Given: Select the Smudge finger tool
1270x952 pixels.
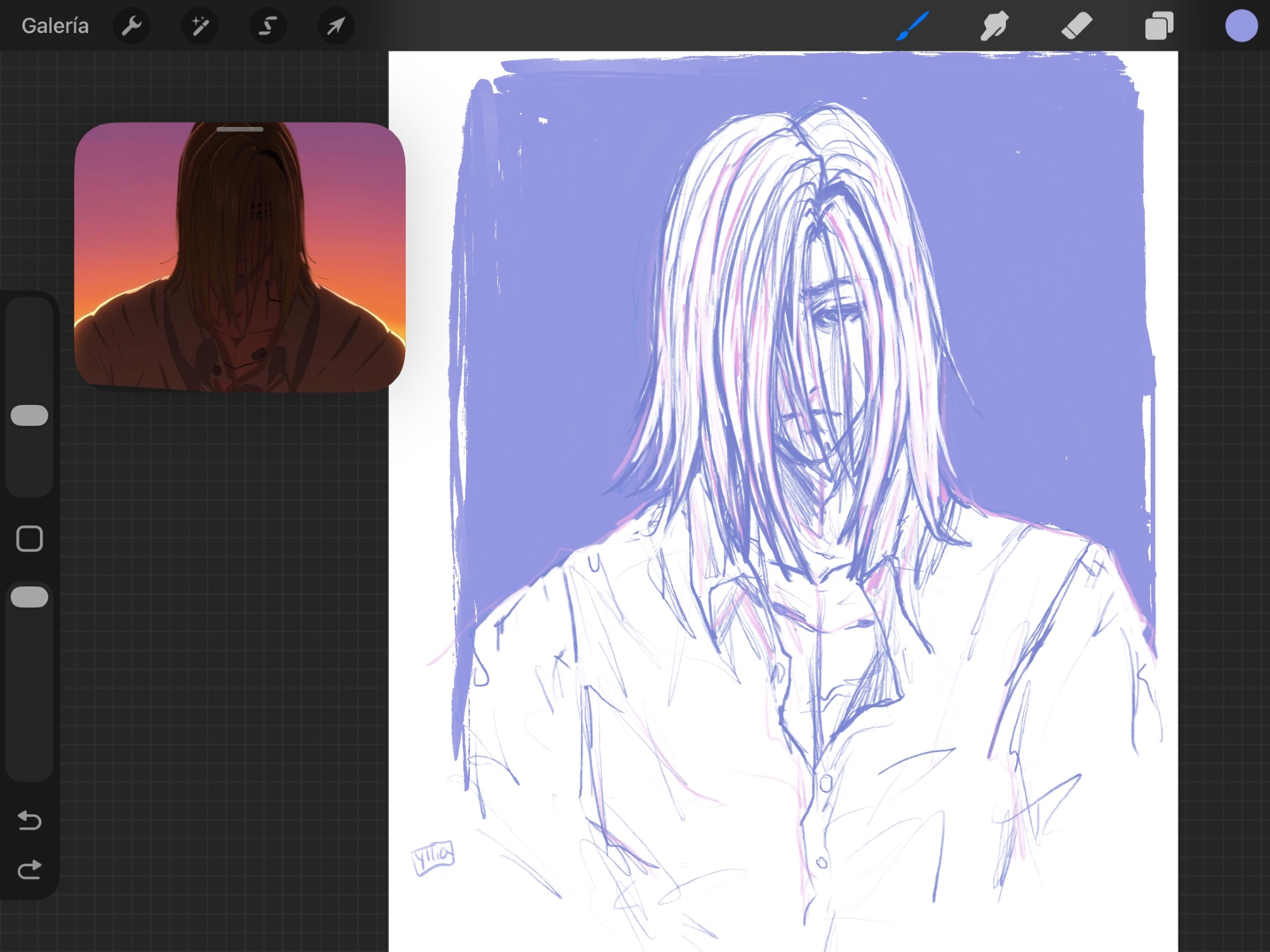Looking at the screenshot, I should click(994, 26).
